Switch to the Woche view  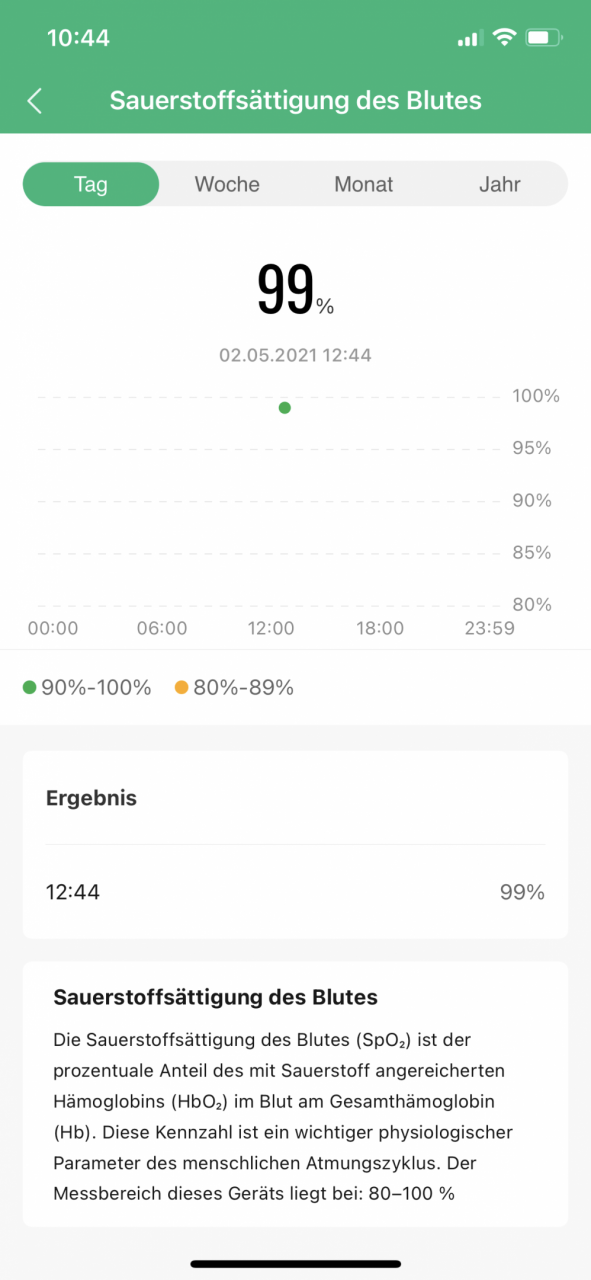tap(227, 184)
